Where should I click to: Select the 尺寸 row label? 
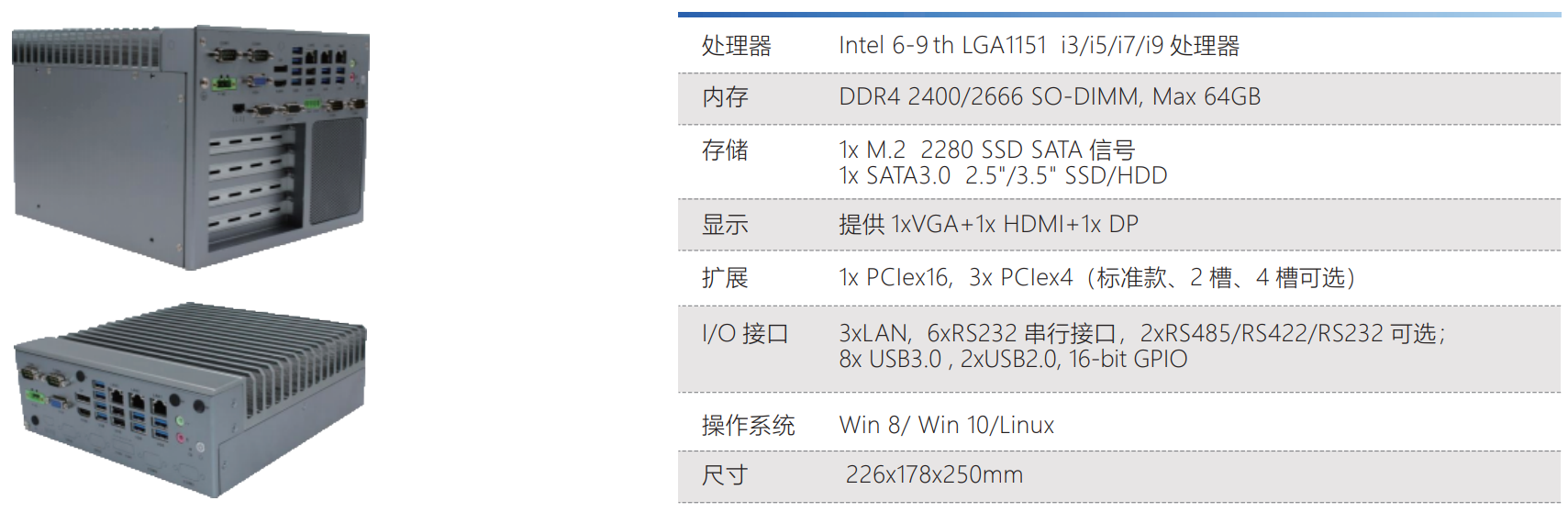725,475
